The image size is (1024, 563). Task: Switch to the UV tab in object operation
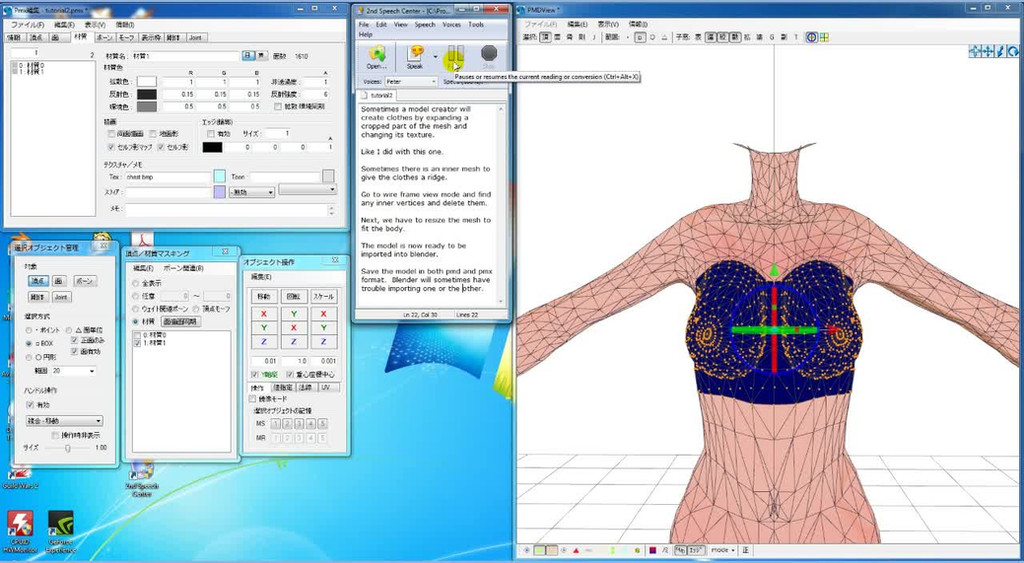[326, 387]
